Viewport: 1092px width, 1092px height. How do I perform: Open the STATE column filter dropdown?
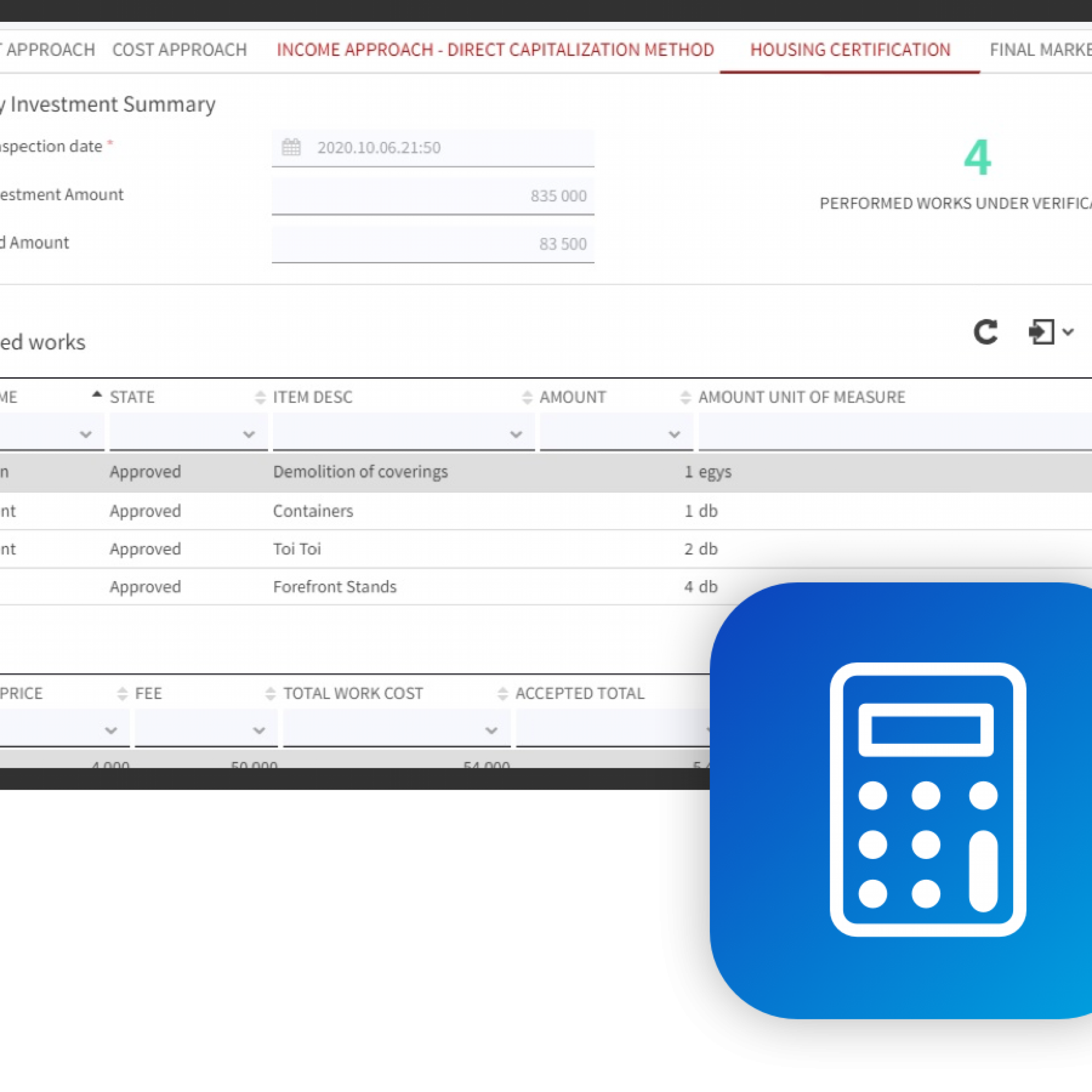pyautogui.click(x=248, y=434)
